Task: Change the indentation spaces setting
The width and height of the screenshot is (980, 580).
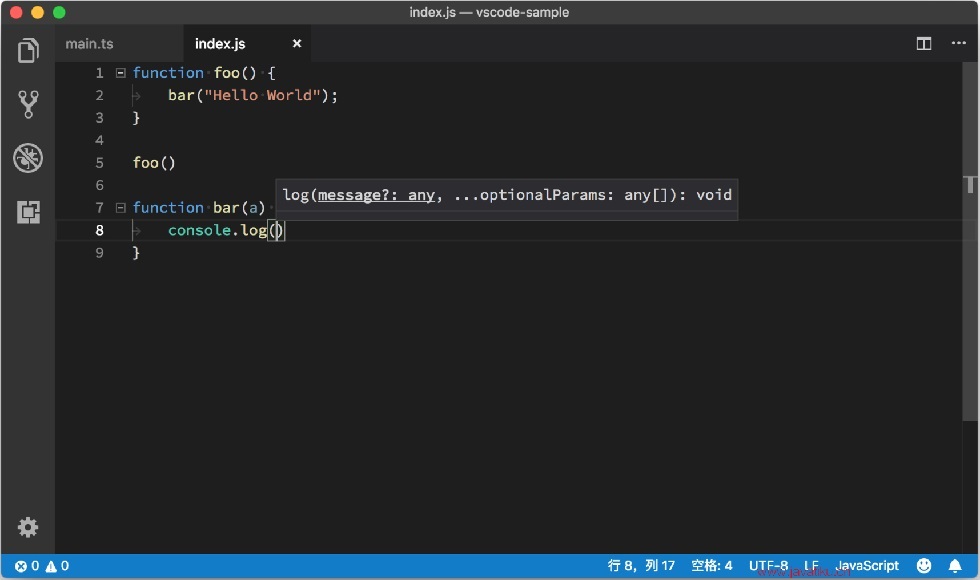Action: click(711, 566)
